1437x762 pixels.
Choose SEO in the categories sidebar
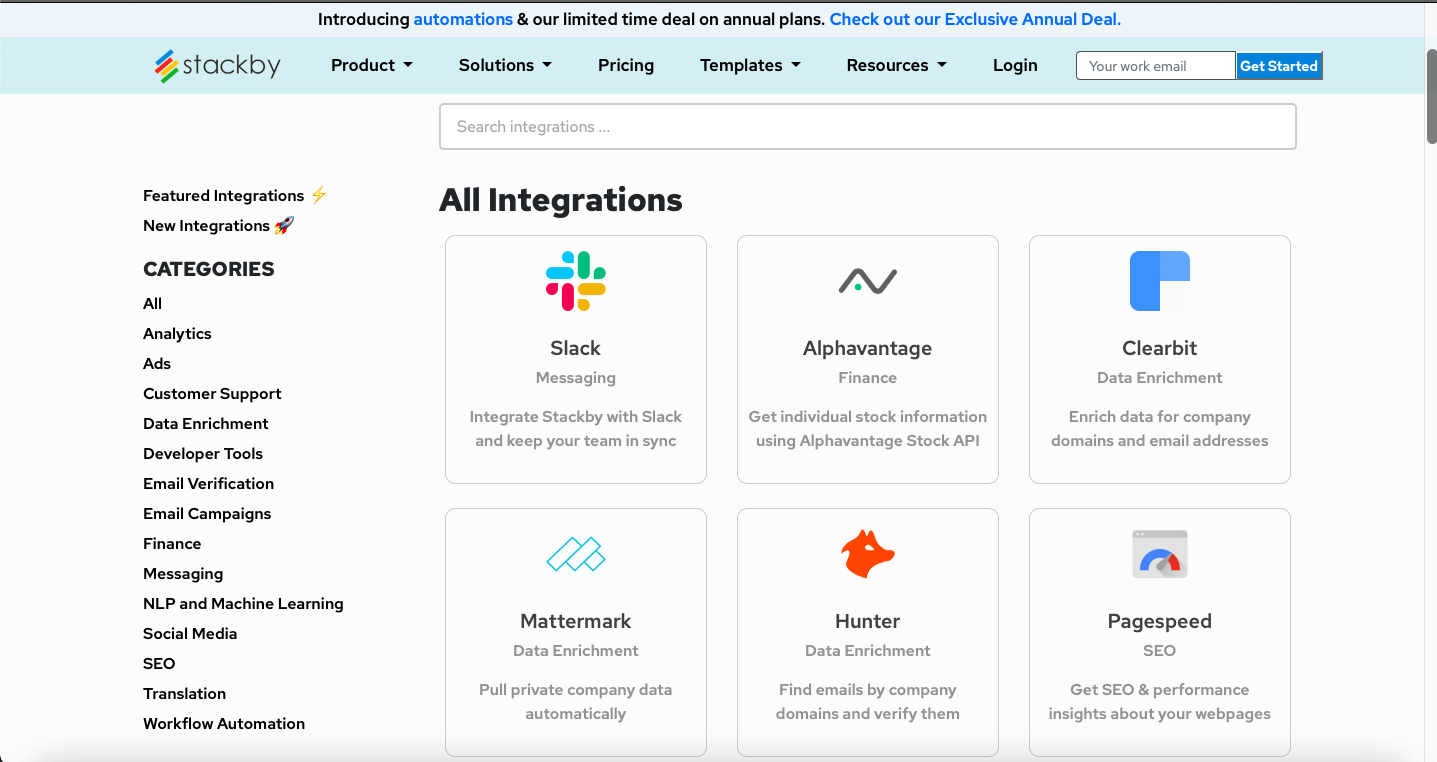click(x=159, y=664)
